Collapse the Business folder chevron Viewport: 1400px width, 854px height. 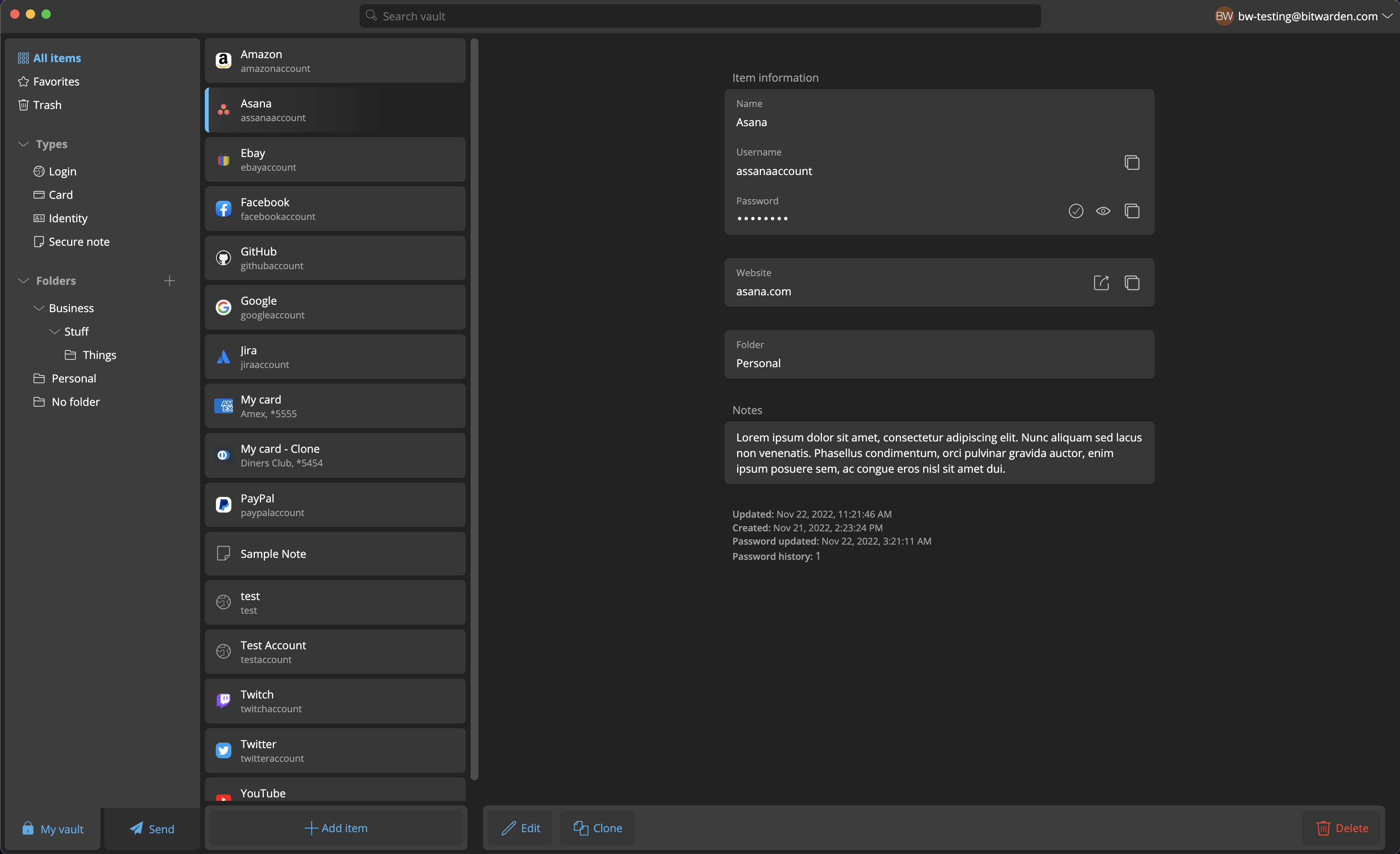coord(39,308)
